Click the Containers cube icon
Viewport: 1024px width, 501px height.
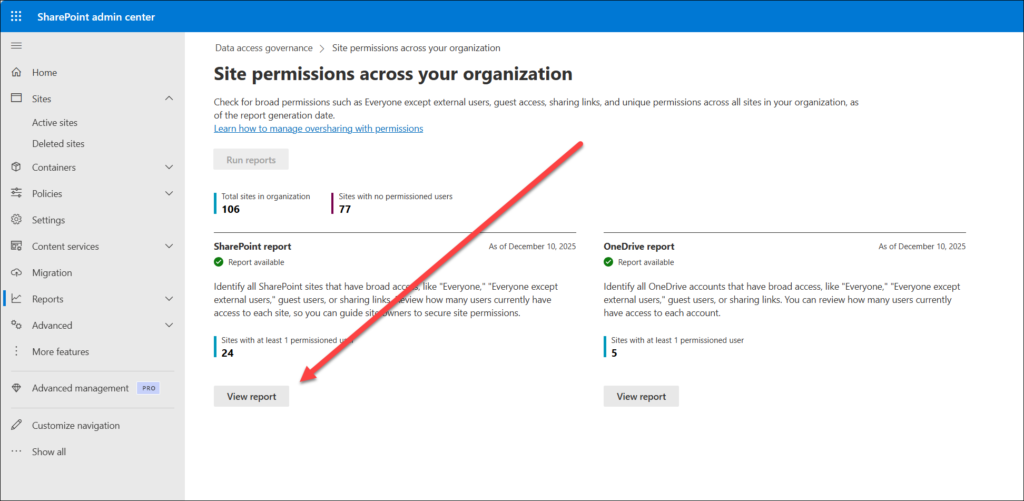pyautogui.click(x=16, y=167)
